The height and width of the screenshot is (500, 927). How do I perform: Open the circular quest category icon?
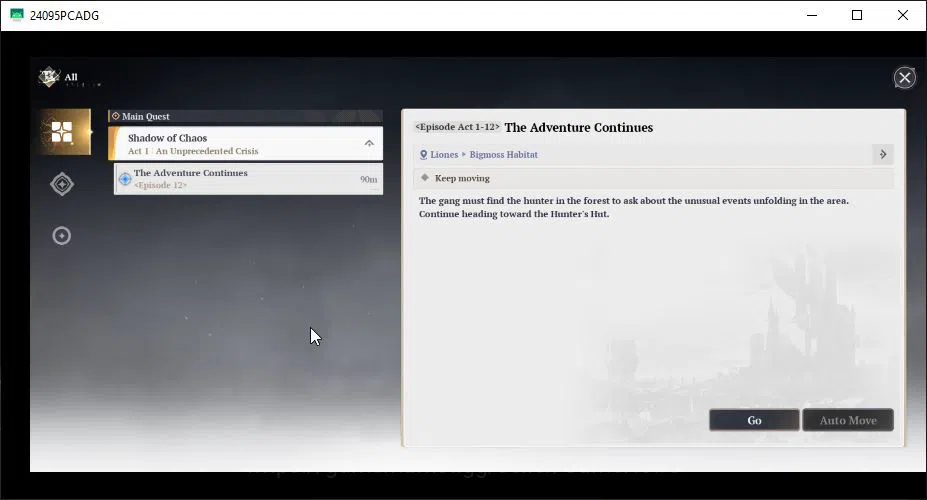pos(61,236)
